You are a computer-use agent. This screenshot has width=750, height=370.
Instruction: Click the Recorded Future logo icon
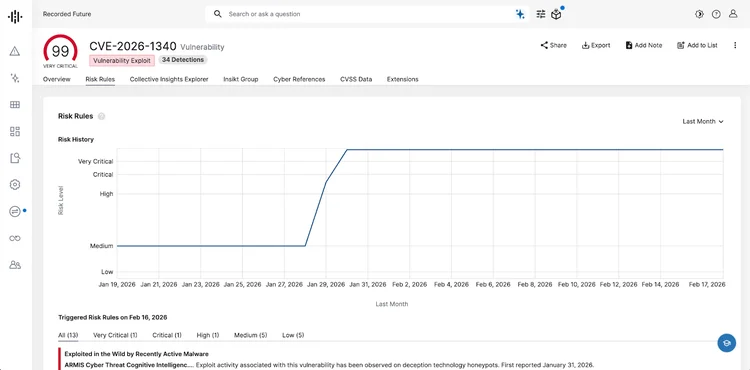coord(15,16)
